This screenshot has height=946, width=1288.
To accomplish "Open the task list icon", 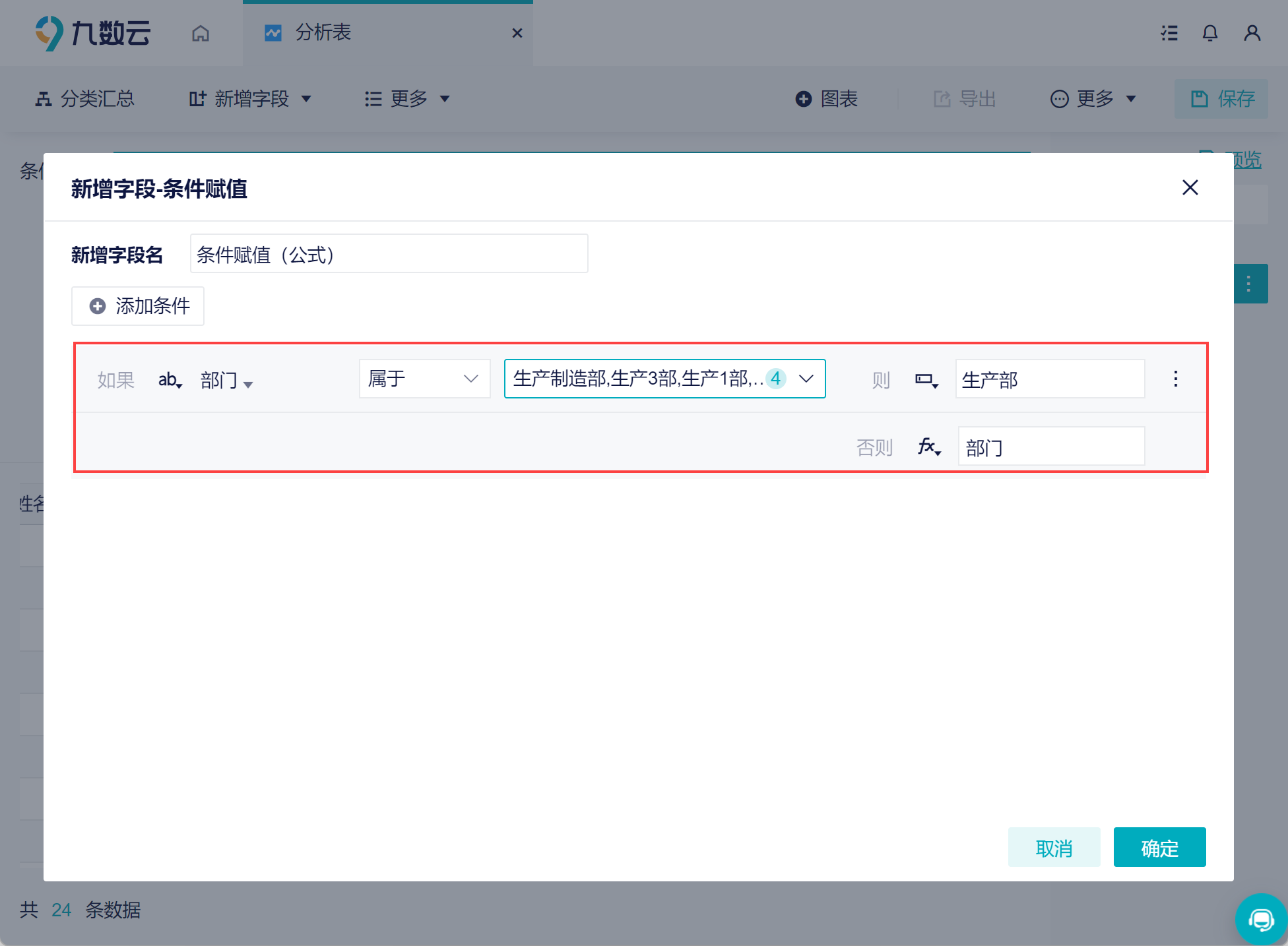I will pyautogui.click(x=1169, y=33).
